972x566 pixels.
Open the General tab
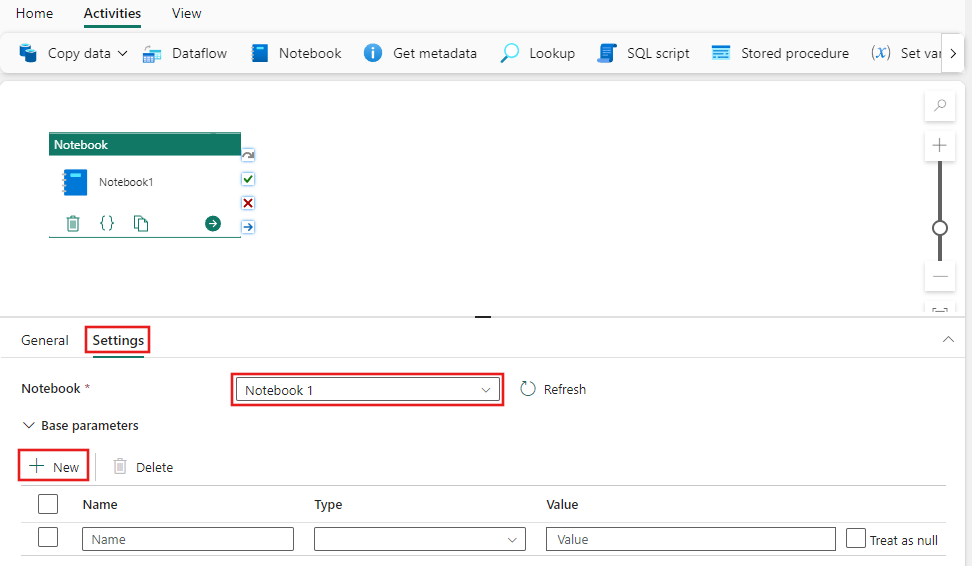point(45,340)
